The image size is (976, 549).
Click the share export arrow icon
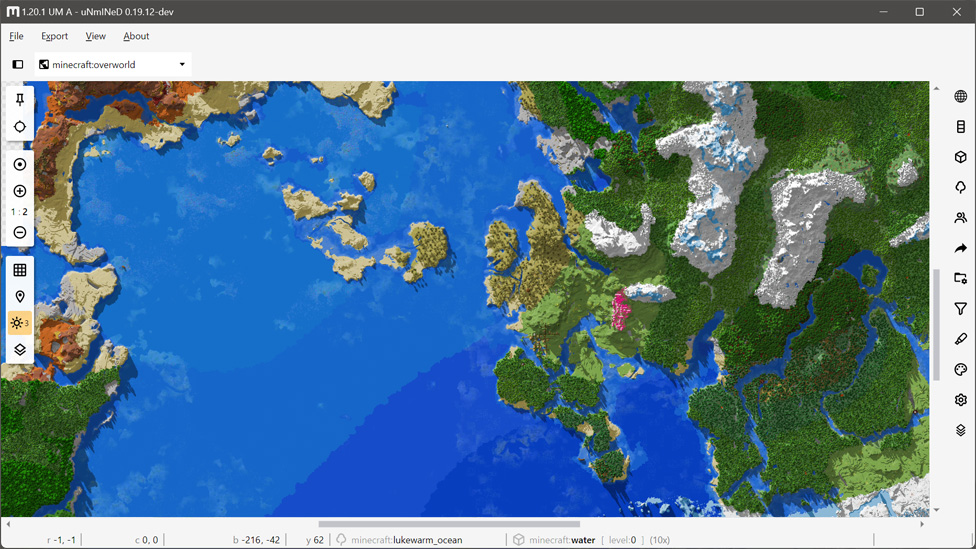[960, 248]
